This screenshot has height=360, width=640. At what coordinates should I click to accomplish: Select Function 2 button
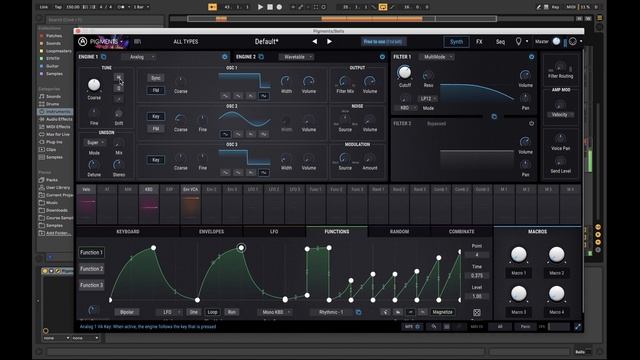[91, 269]
